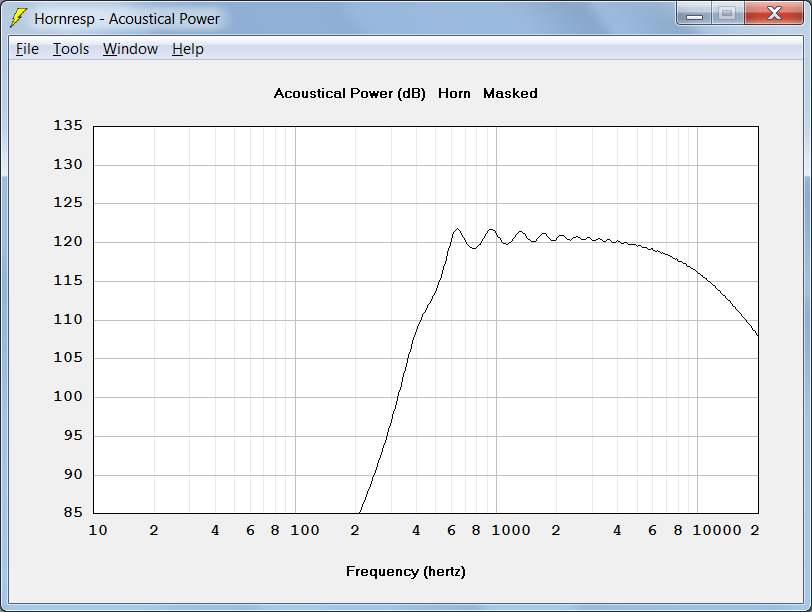Click the 'Frequency (hertz)' axis label
The image size is (812, 612).
click(x=405, y=572)
